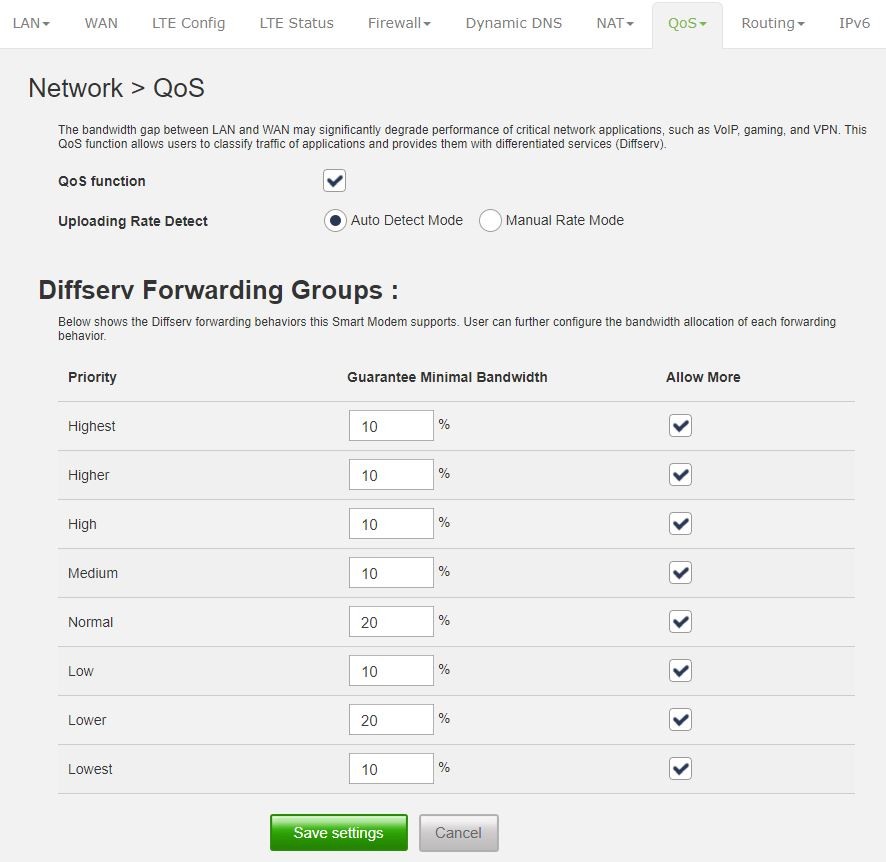Select Manual Rate Mode radio button

point(490,220)
